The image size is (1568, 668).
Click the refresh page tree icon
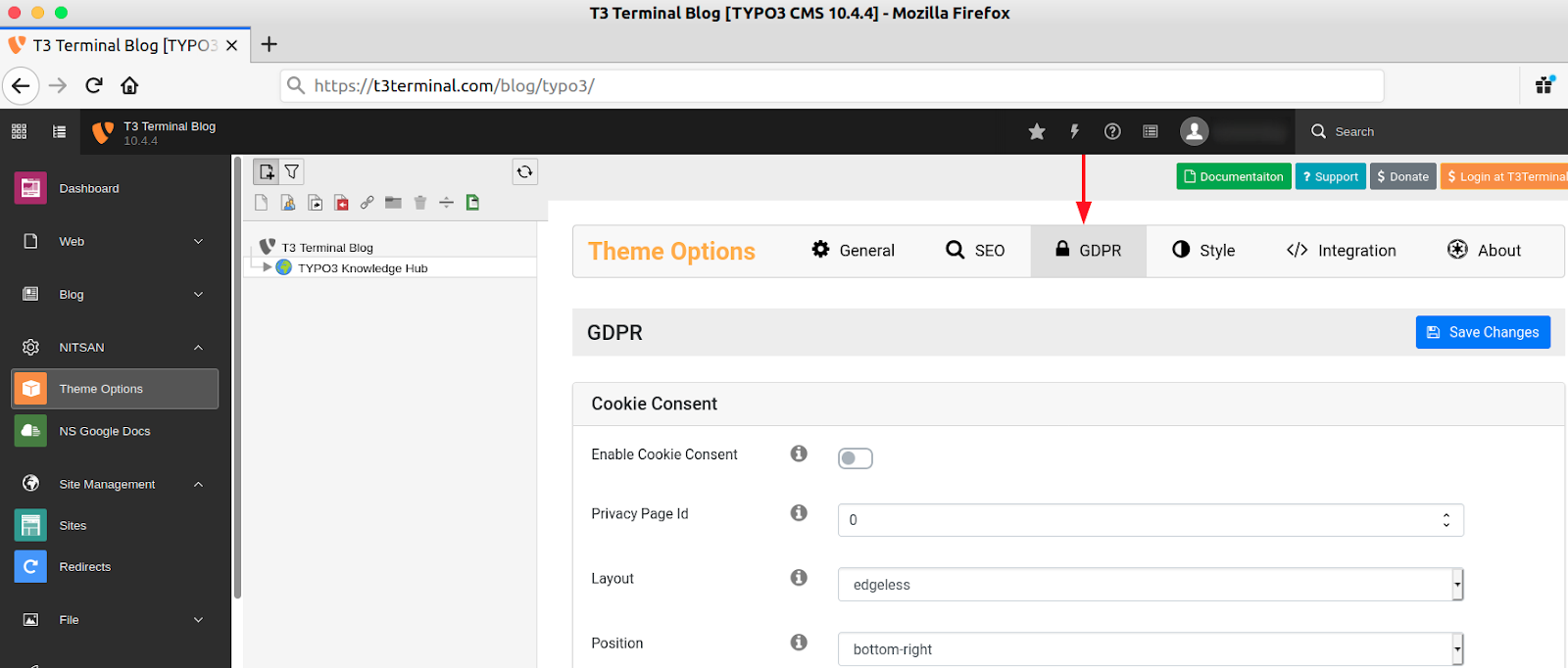pyautogui.click(x=525, y=172)
